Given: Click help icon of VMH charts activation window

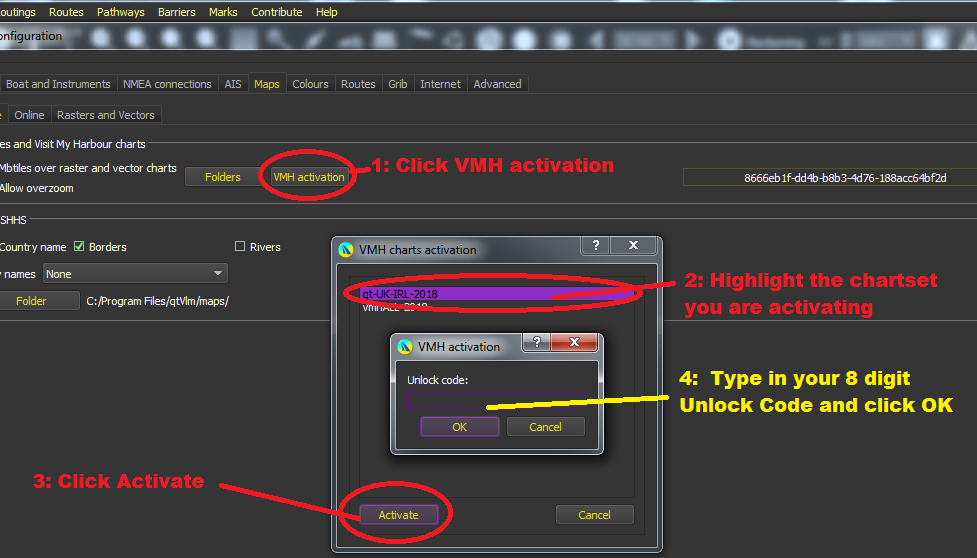Looking at the screenshot, I should (596, 247).
